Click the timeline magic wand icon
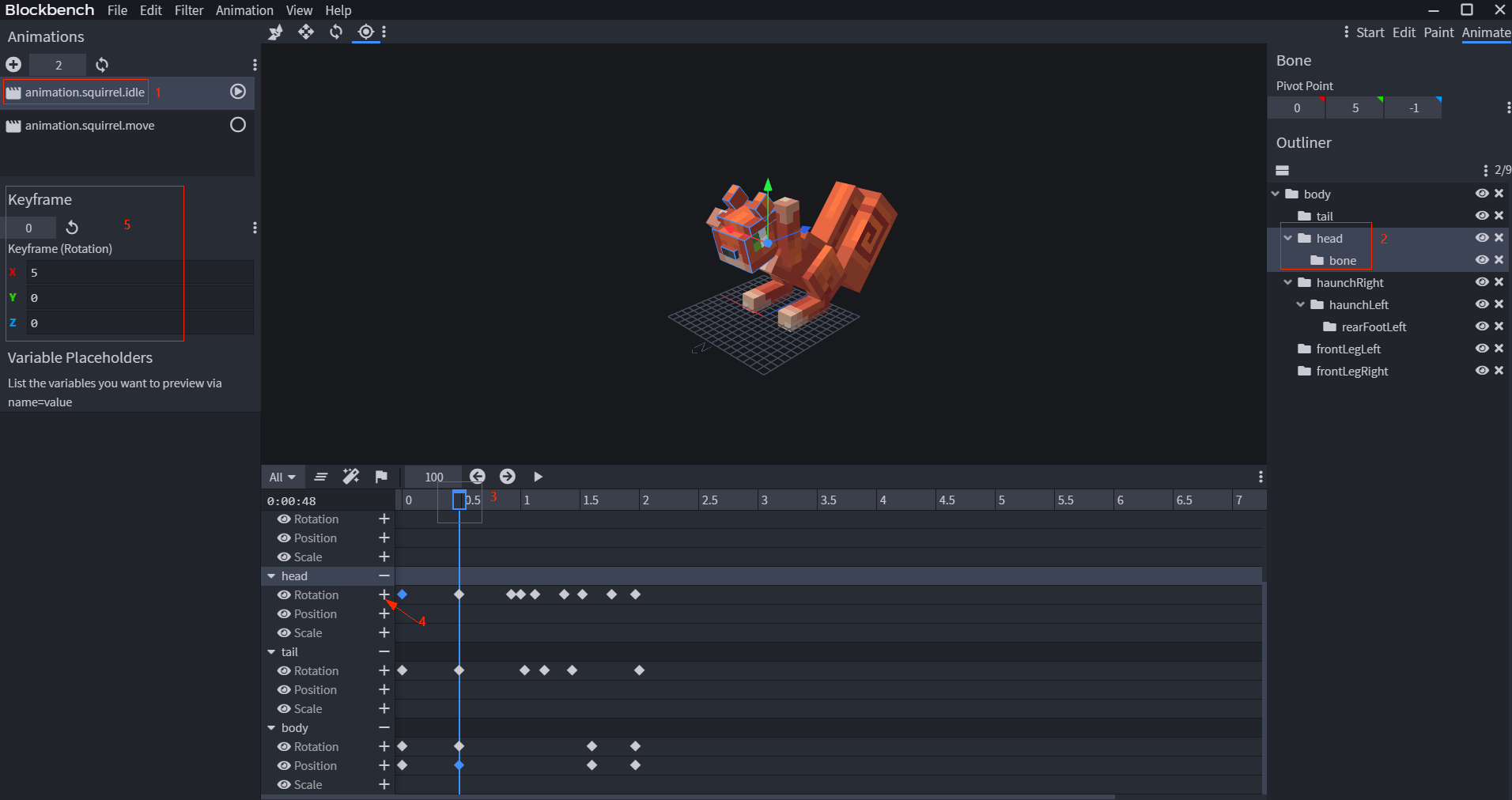 point(351,476)
